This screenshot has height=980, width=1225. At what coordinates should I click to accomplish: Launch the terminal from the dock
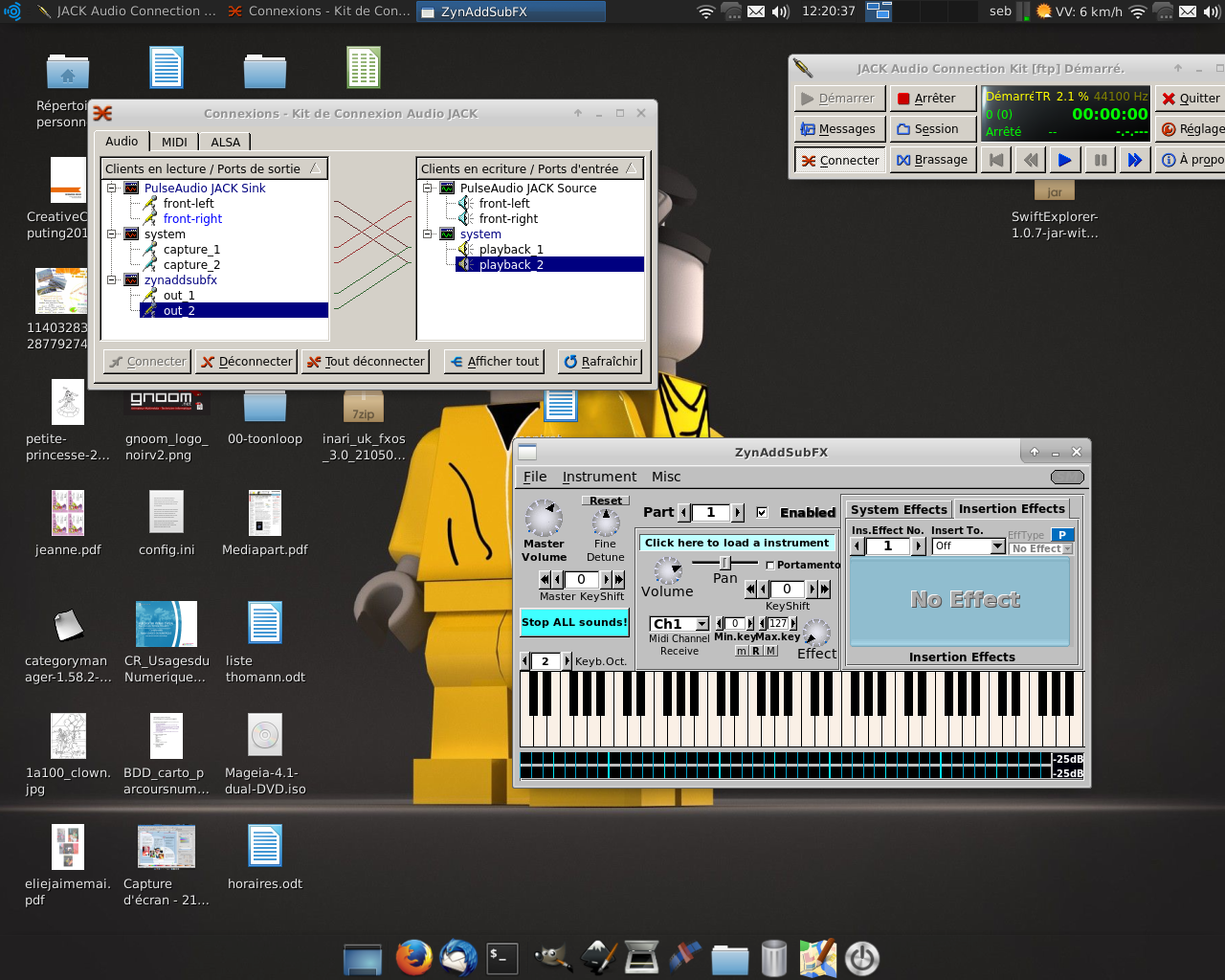[501, 957]
